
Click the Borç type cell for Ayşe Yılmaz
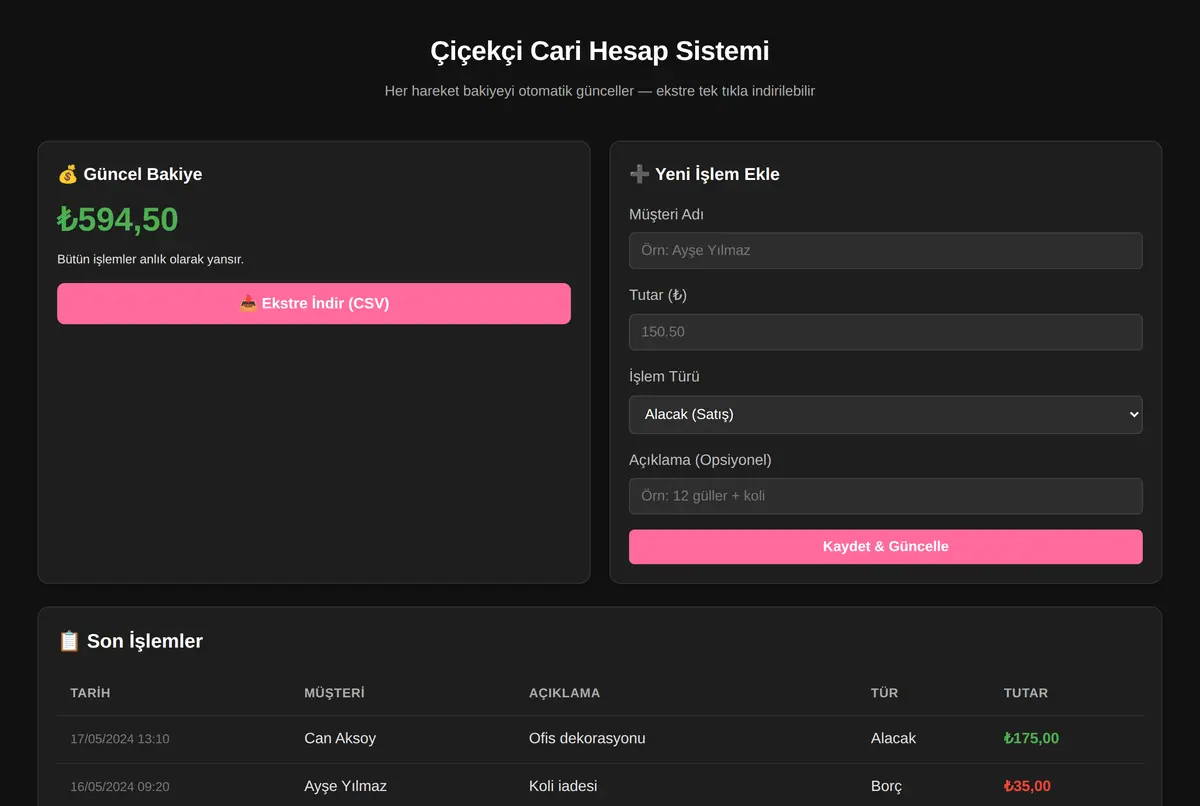pos(886,786)
